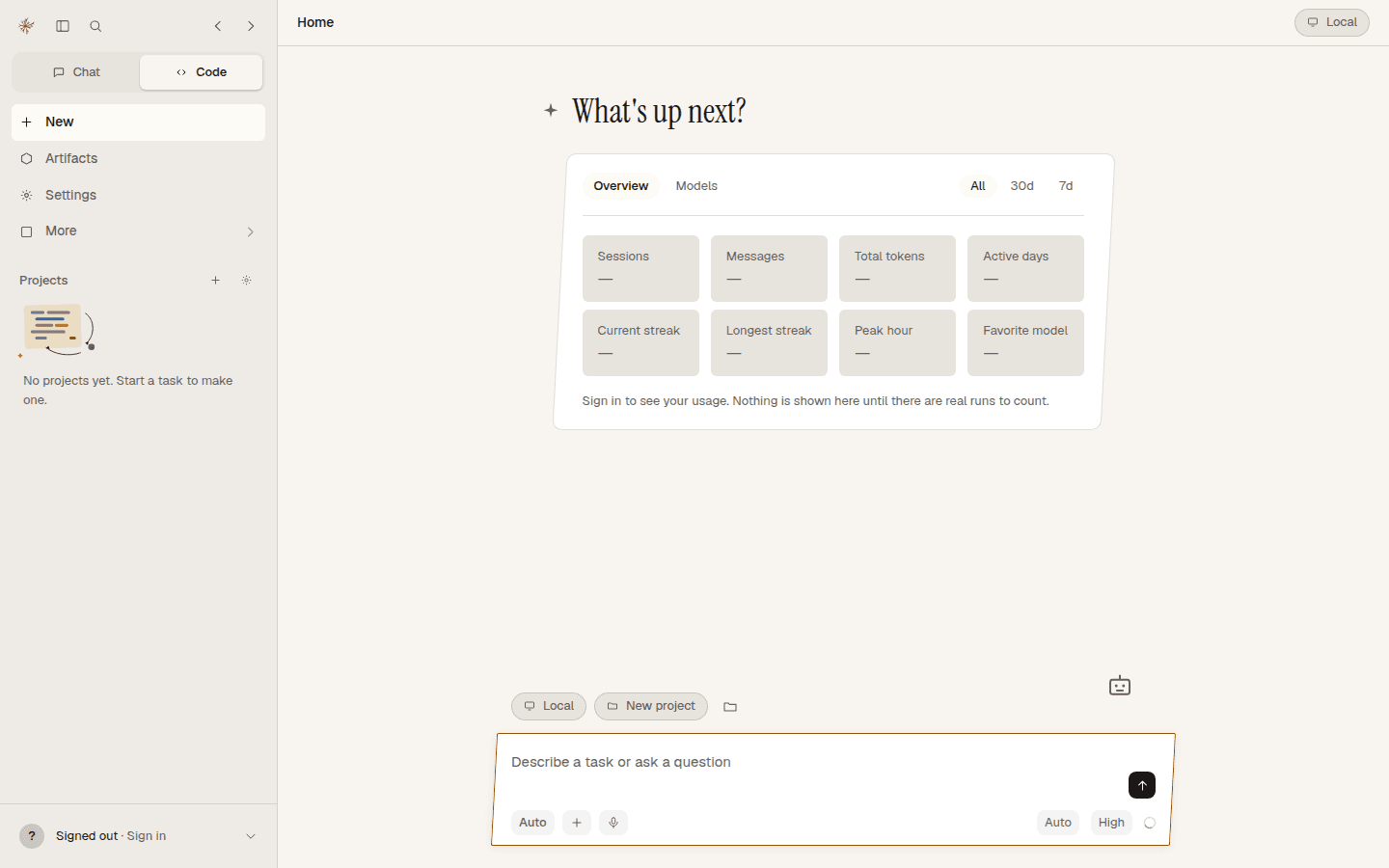Click the Sign in link

[147, 836]
